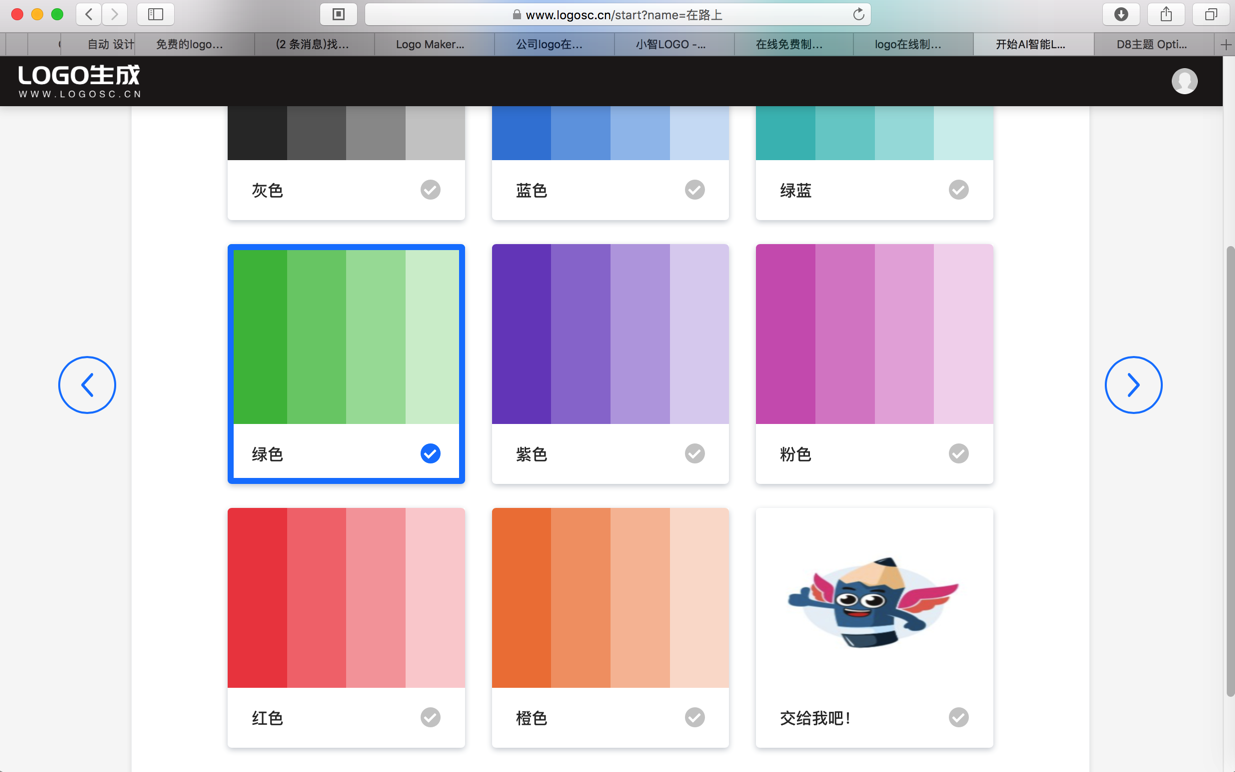
Task: Go to the previous step arrow
Action: tap(87, 385)
